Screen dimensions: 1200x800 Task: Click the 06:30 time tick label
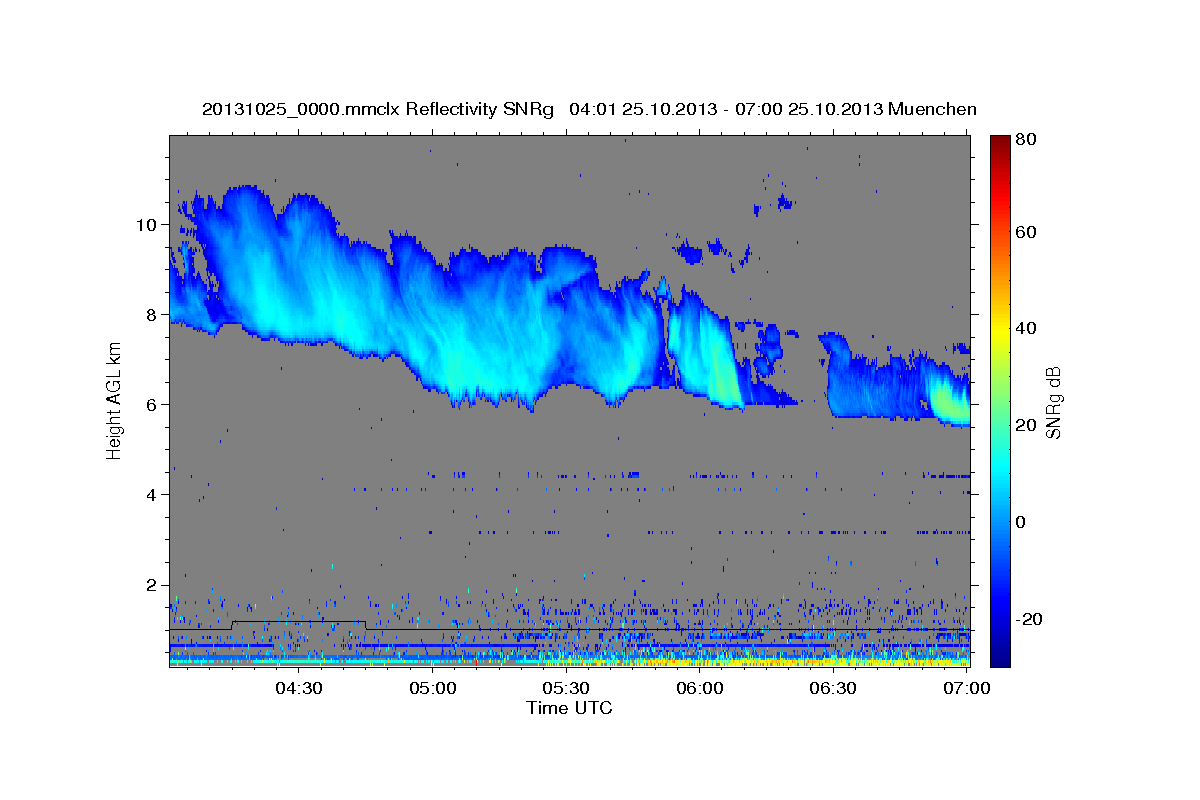(832, 688)
